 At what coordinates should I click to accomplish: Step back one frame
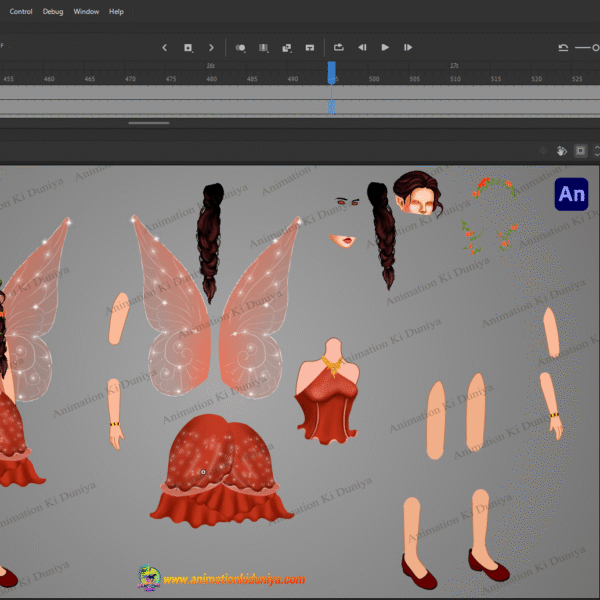pos(362,47)
